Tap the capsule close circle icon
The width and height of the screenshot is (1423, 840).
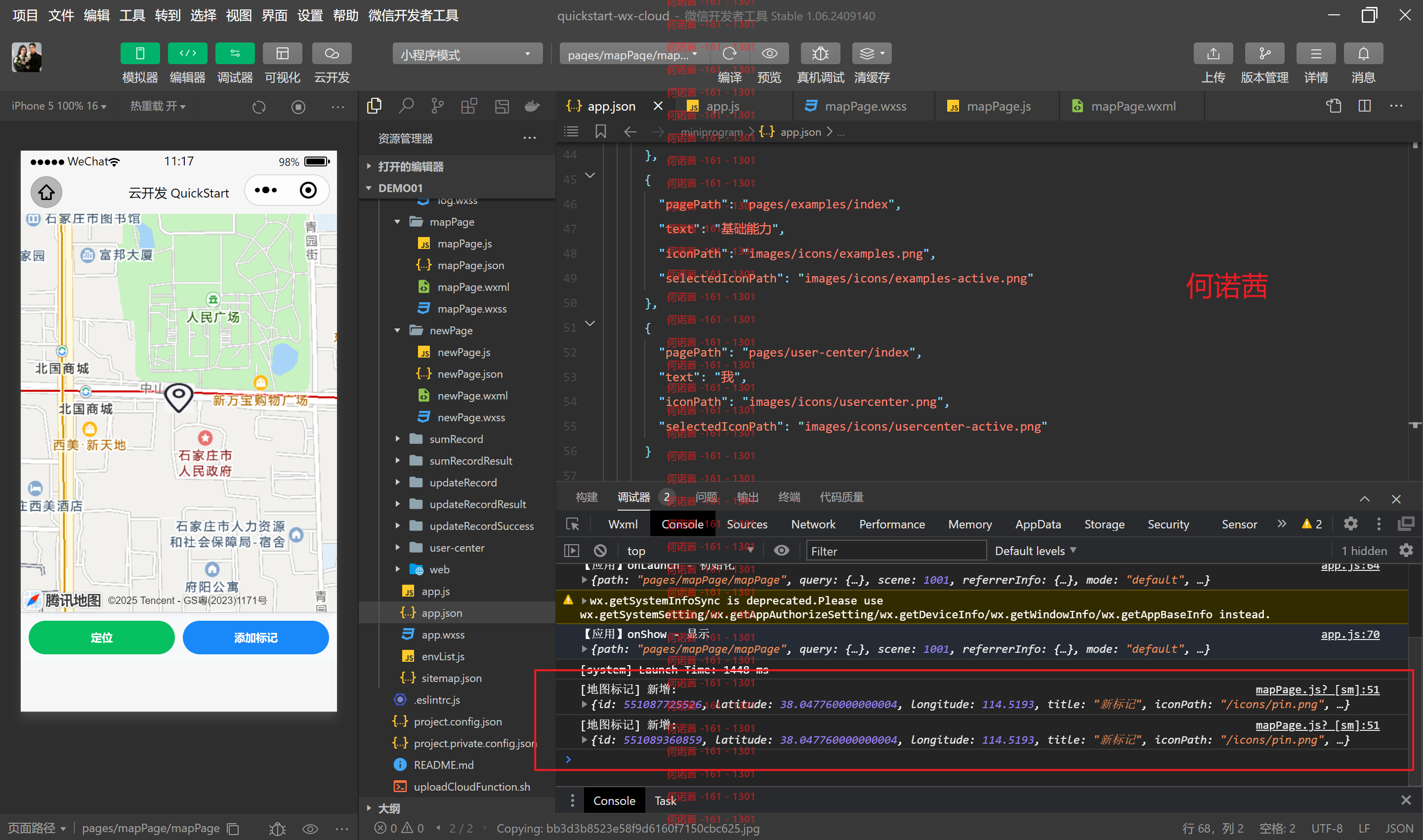(308, 190)
